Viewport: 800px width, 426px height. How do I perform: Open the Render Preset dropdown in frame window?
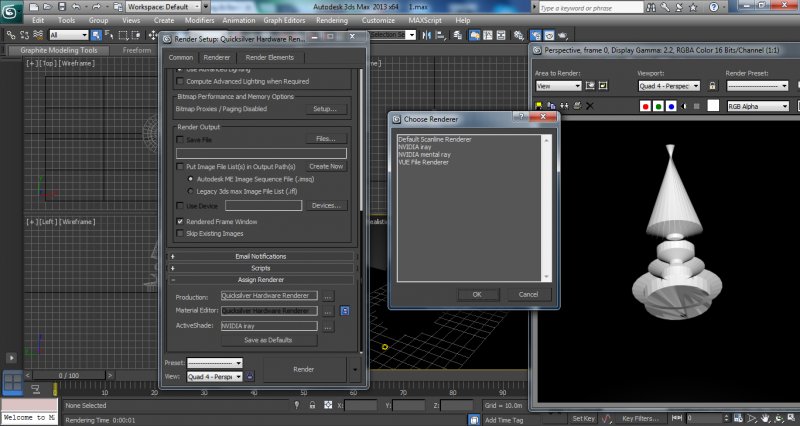758,86
